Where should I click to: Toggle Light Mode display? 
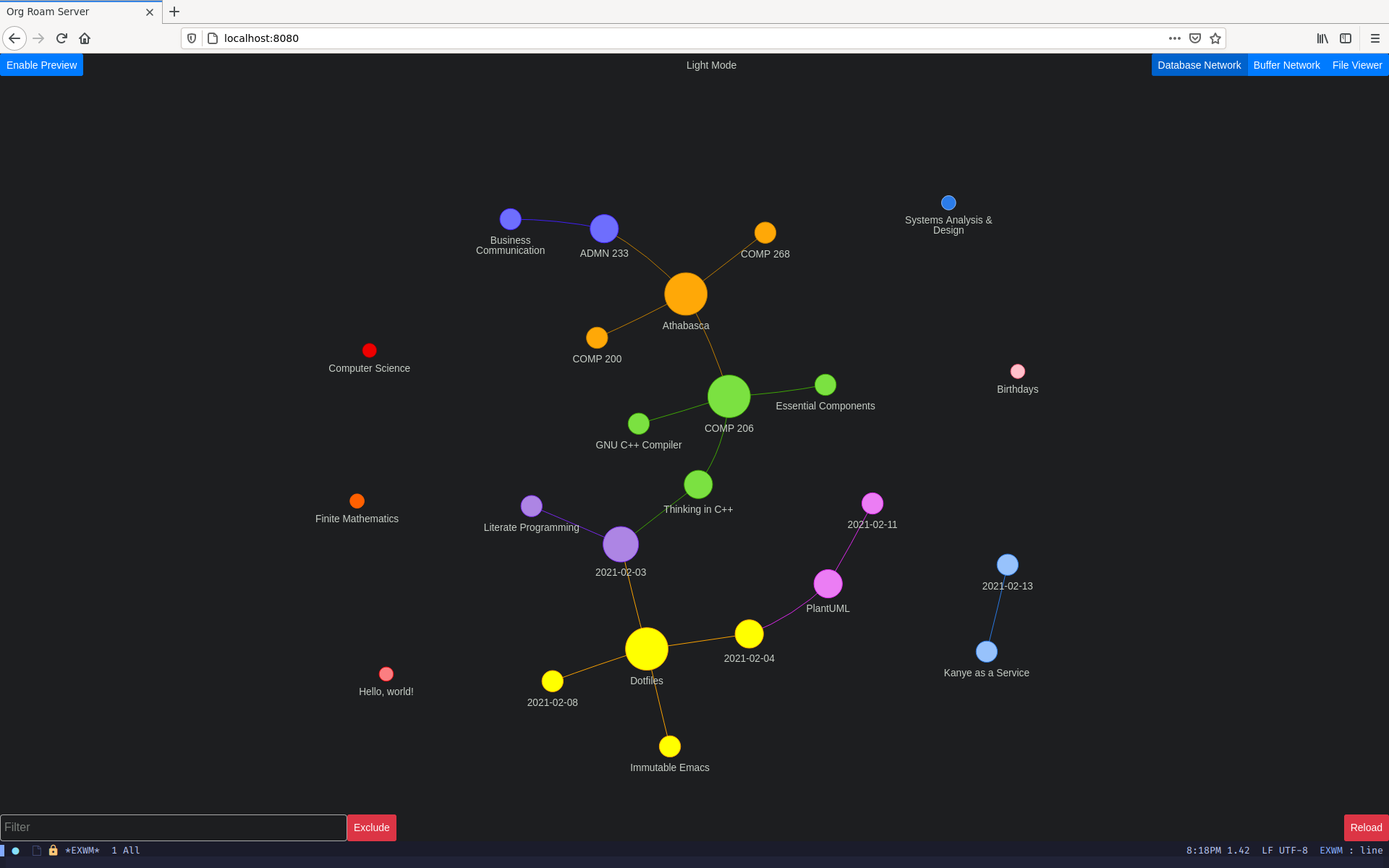pyautogui.click(x=710, y=64)
